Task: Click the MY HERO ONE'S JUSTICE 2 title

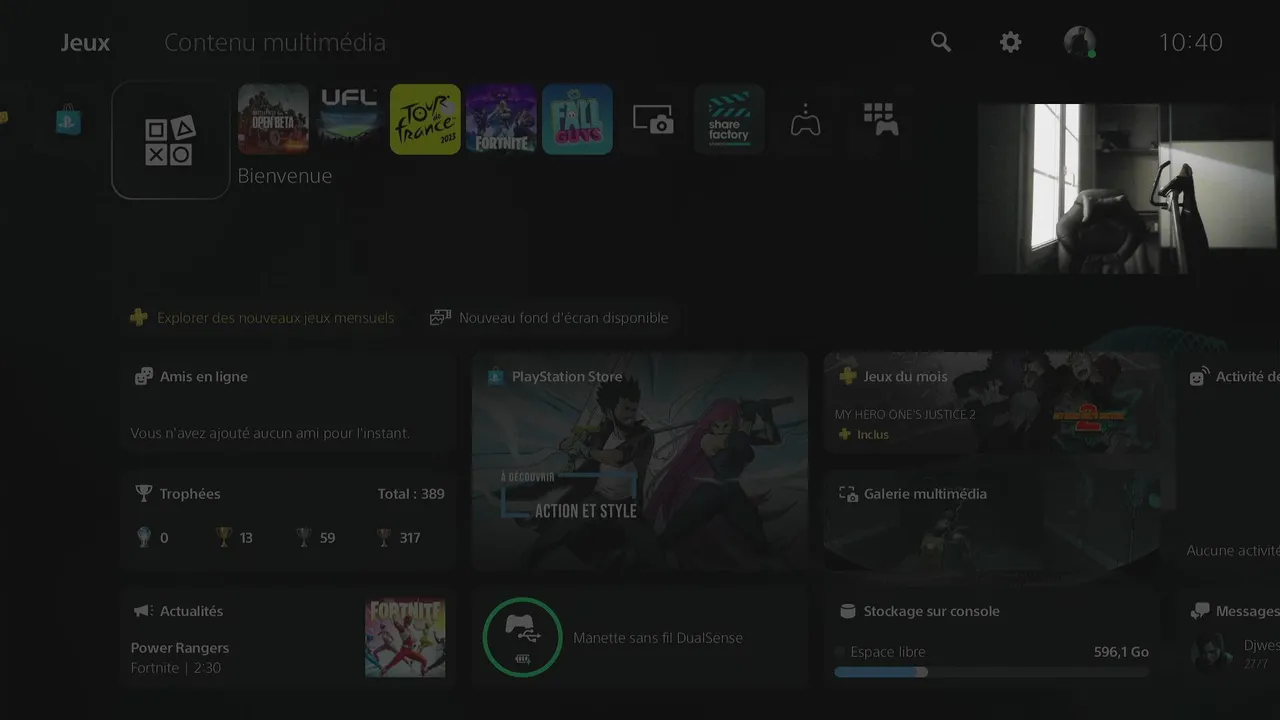Action: (x=905, y=414)
